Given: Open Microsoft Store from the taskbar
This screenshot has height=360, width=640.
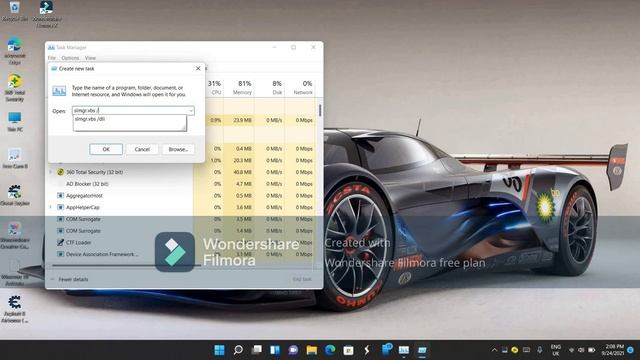Looking at the screenshot, I should [x=348, y=350].
